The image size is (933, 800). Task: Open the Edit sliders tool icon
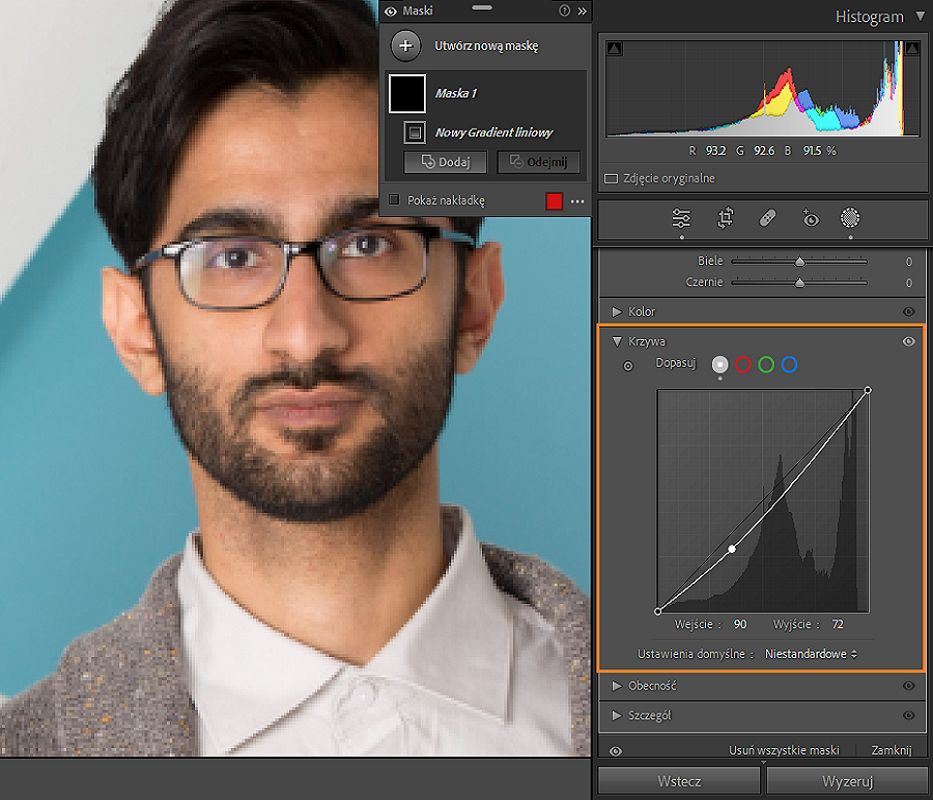(x=681, y=218)
